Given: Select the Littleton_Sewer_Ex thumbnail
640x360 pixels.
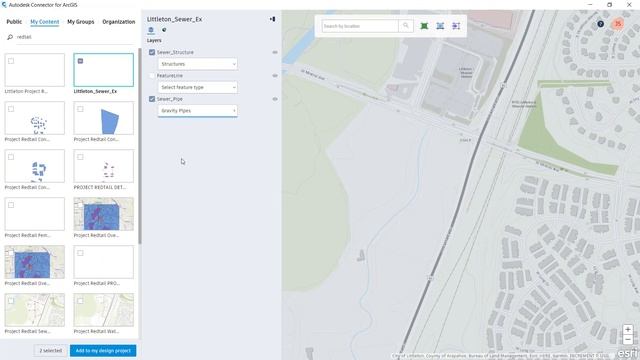Looking at the screenshot, I should (x=104, y=70).
